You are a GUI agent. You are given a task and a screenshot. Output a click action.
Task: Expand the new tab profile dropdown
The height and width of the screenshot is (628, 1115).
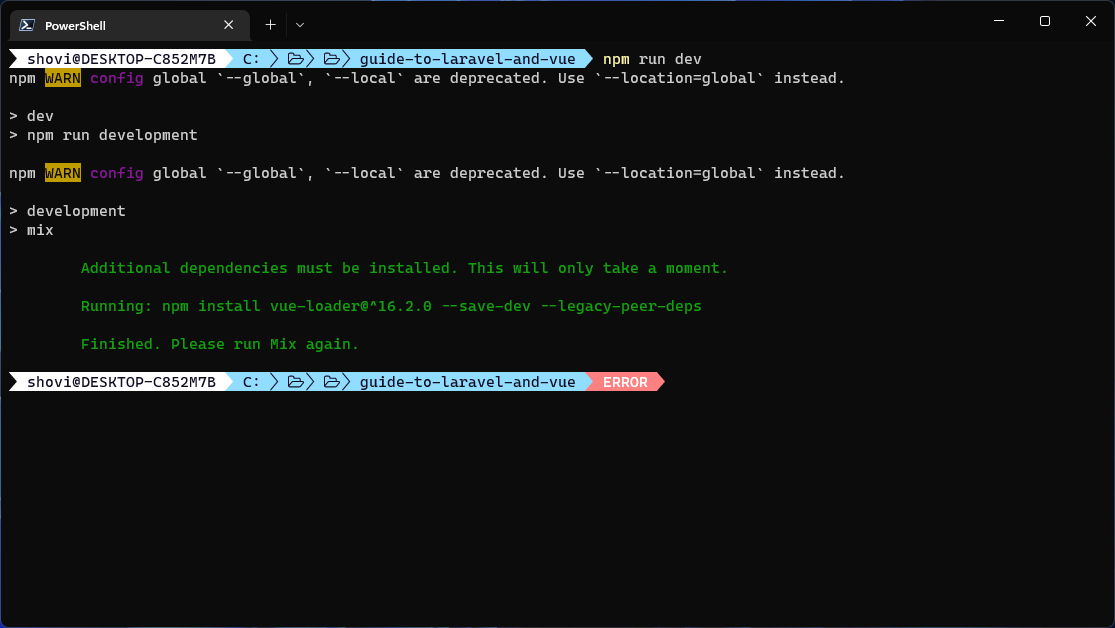tap(300, 25)
